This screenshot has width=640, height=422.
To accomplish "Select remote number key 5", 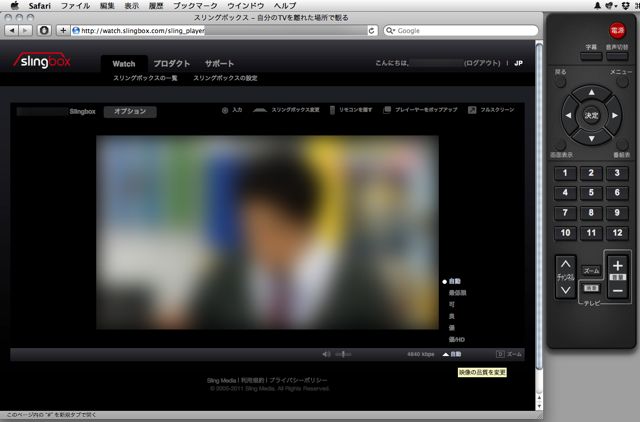I will [591, 193].
